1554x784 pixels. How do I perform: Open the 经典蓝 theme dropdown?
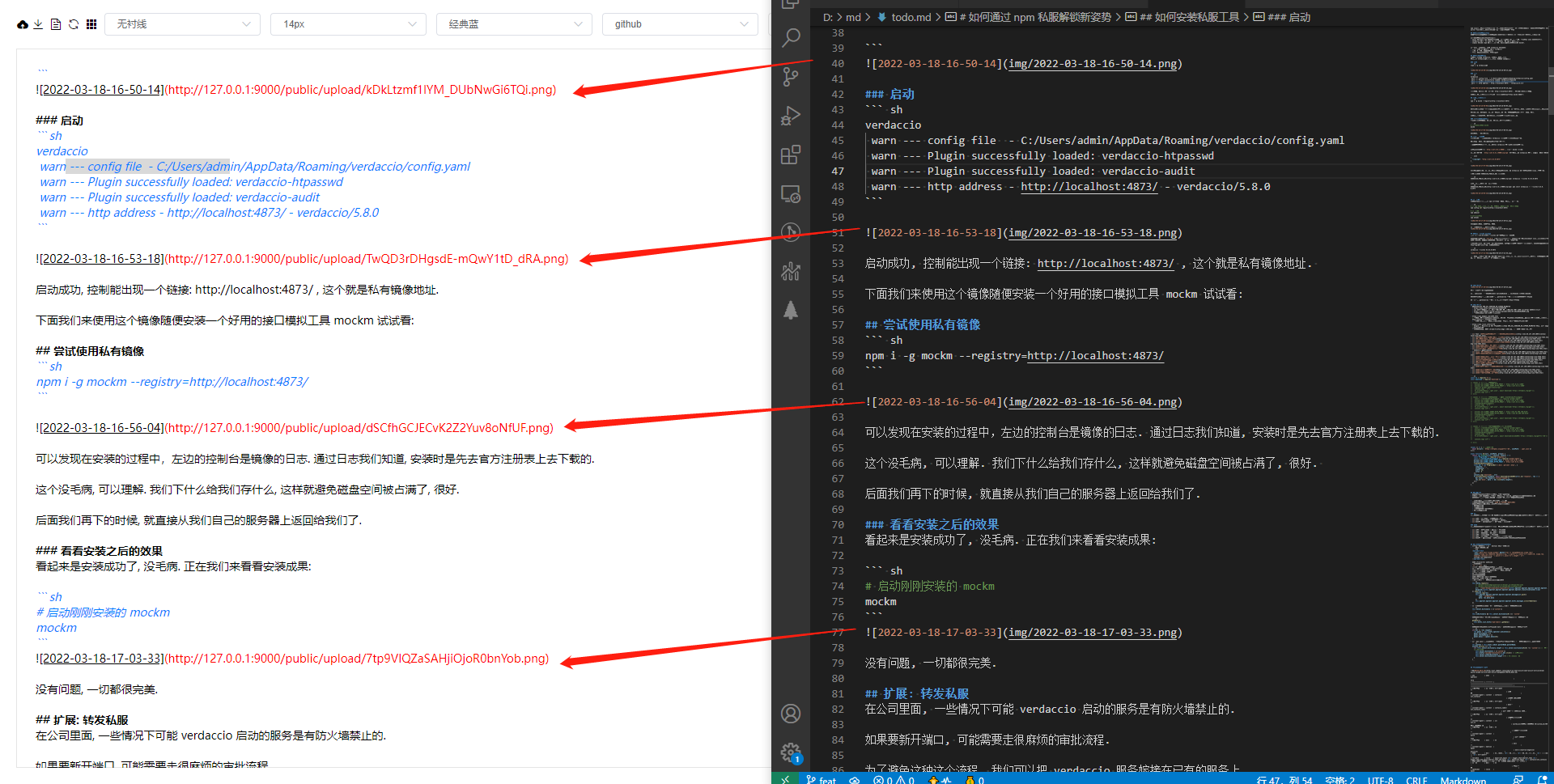[x=514, y=24]
